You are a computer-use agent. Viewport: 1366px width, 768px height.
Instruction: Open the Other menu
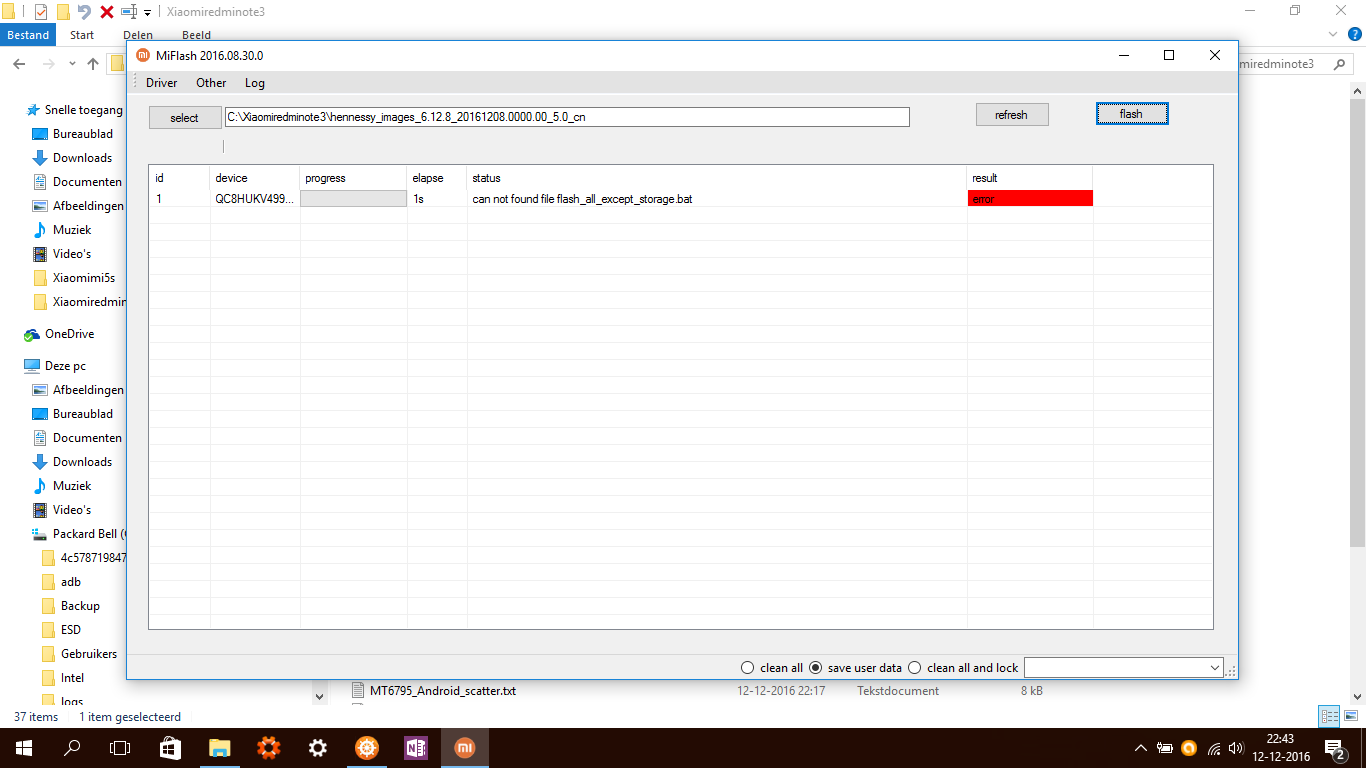click(211, 83)
